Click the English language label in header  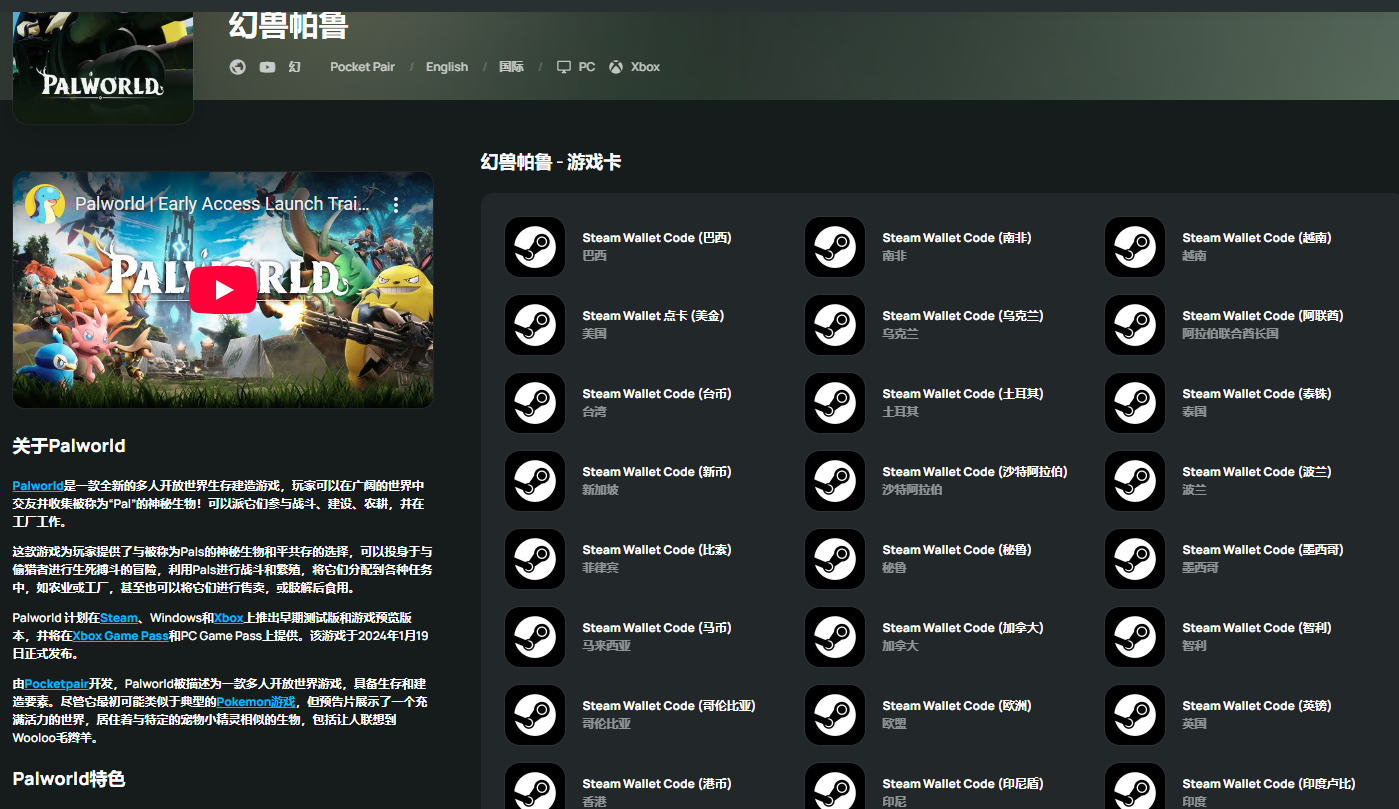[447, 67]
